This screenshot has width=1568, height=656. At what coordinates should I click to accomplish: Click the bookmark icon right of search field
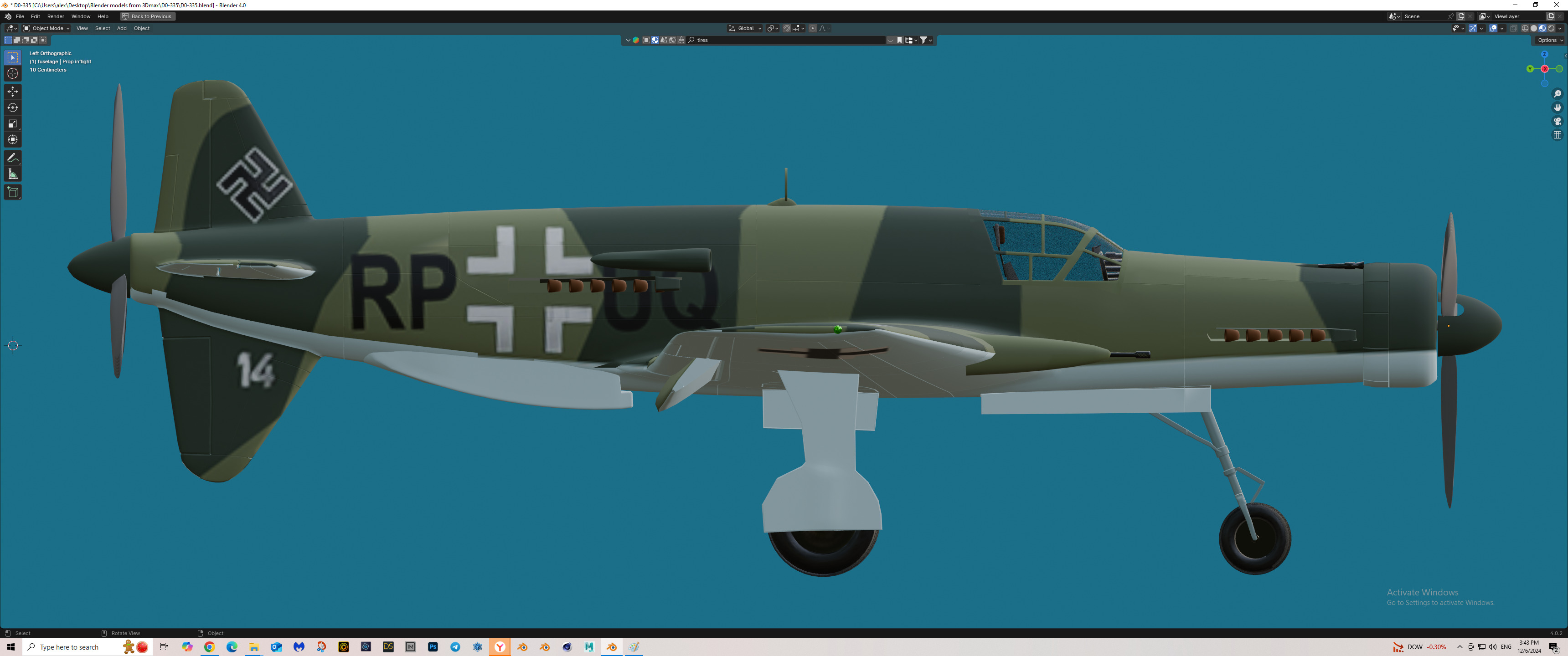point(900,40)
